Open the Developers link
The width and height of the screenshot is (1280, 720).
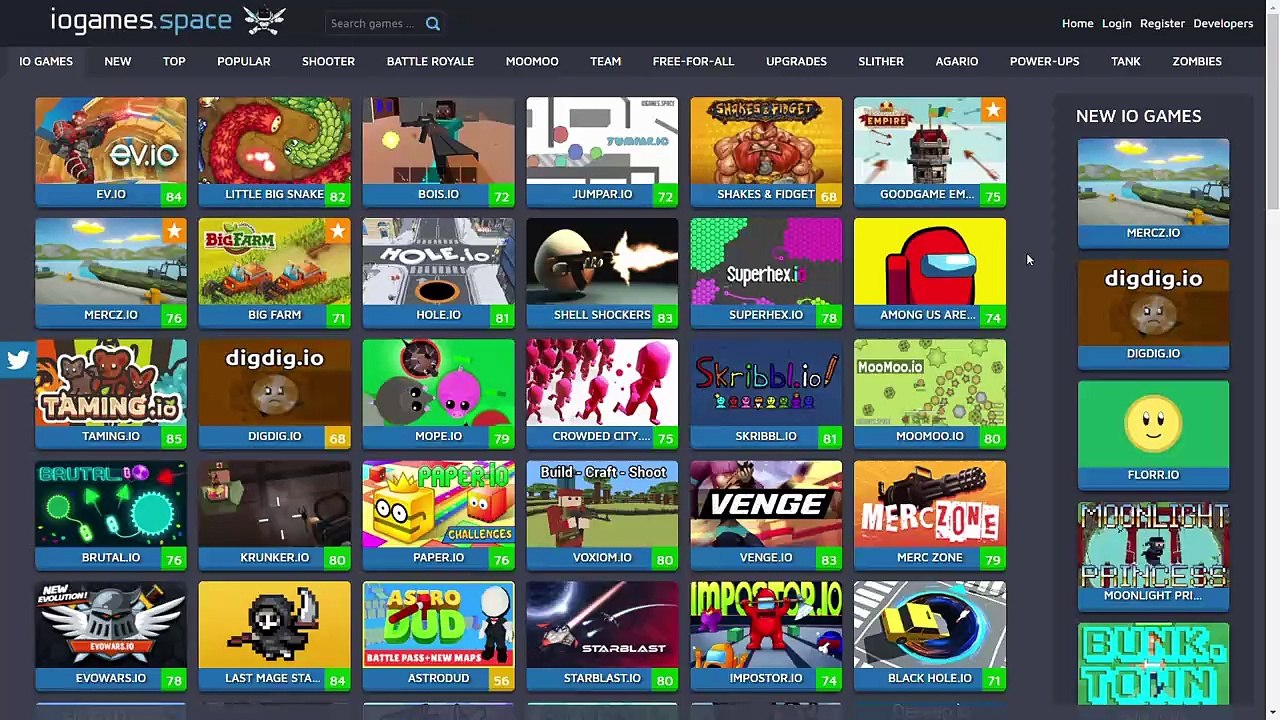[1223, 23]
